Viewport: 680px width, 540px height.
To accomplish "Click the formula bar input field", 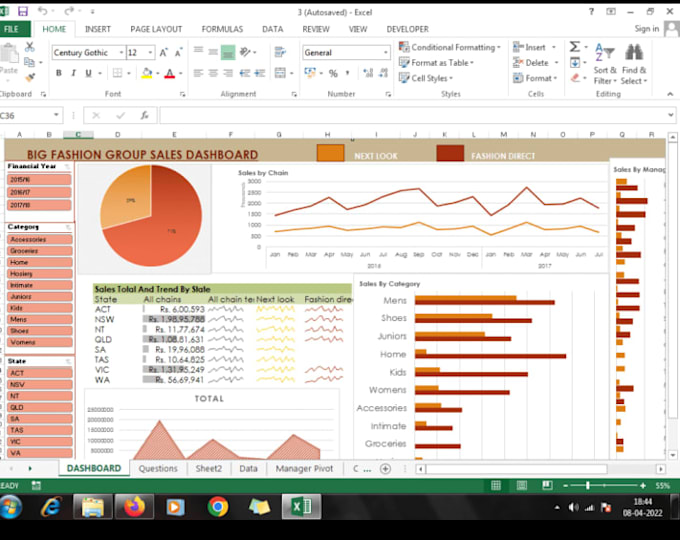I will click(413, 115).
